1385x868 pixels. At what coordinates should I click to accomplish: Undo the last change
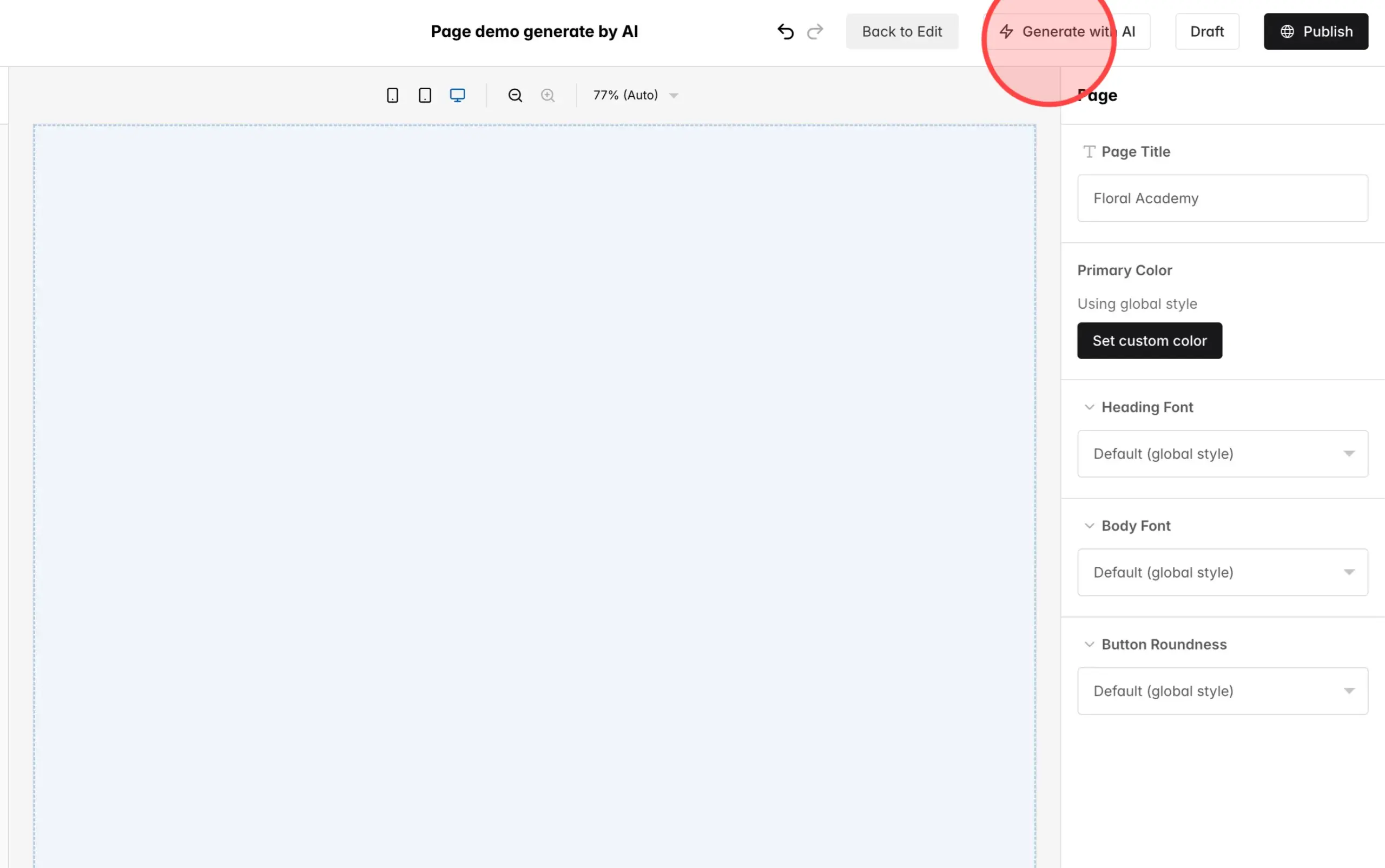pos(786,31)
